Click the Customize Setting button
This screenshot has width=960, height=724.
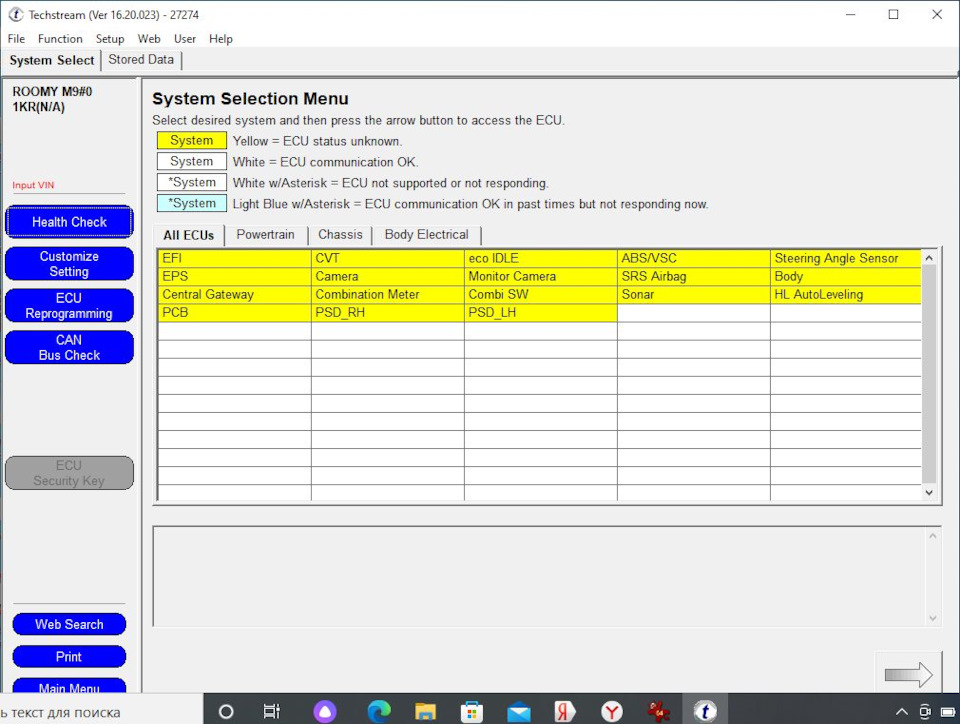pyautogui.click(x=69, y=264)
